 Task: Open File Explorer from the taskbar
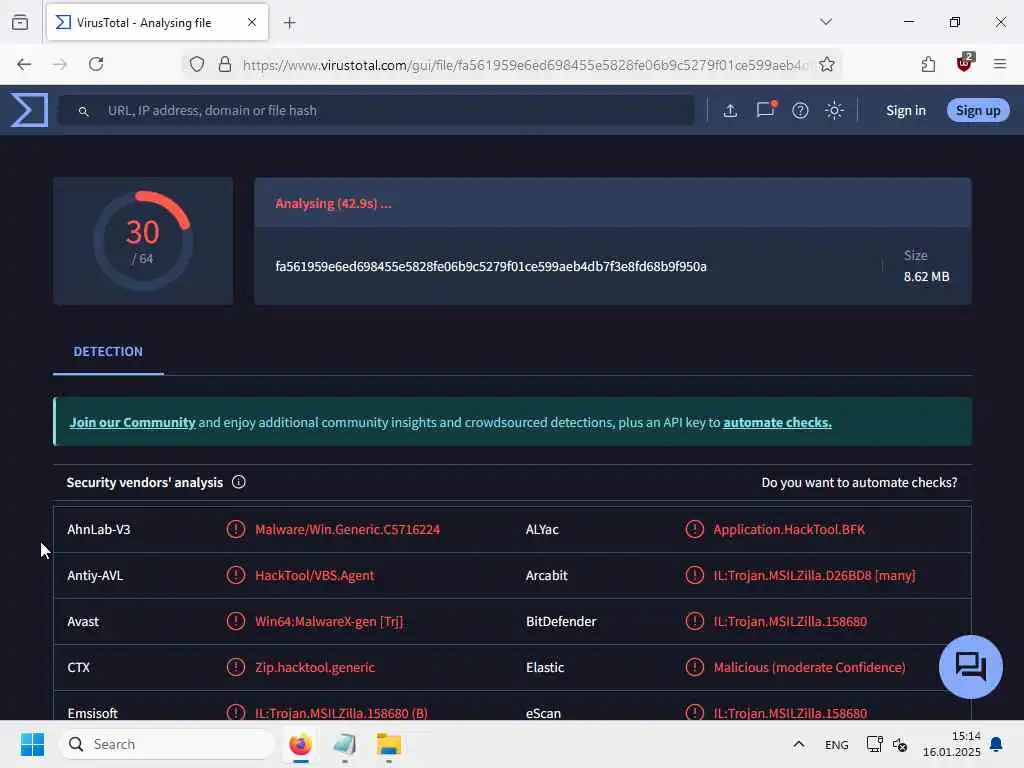tap(389, 744)
